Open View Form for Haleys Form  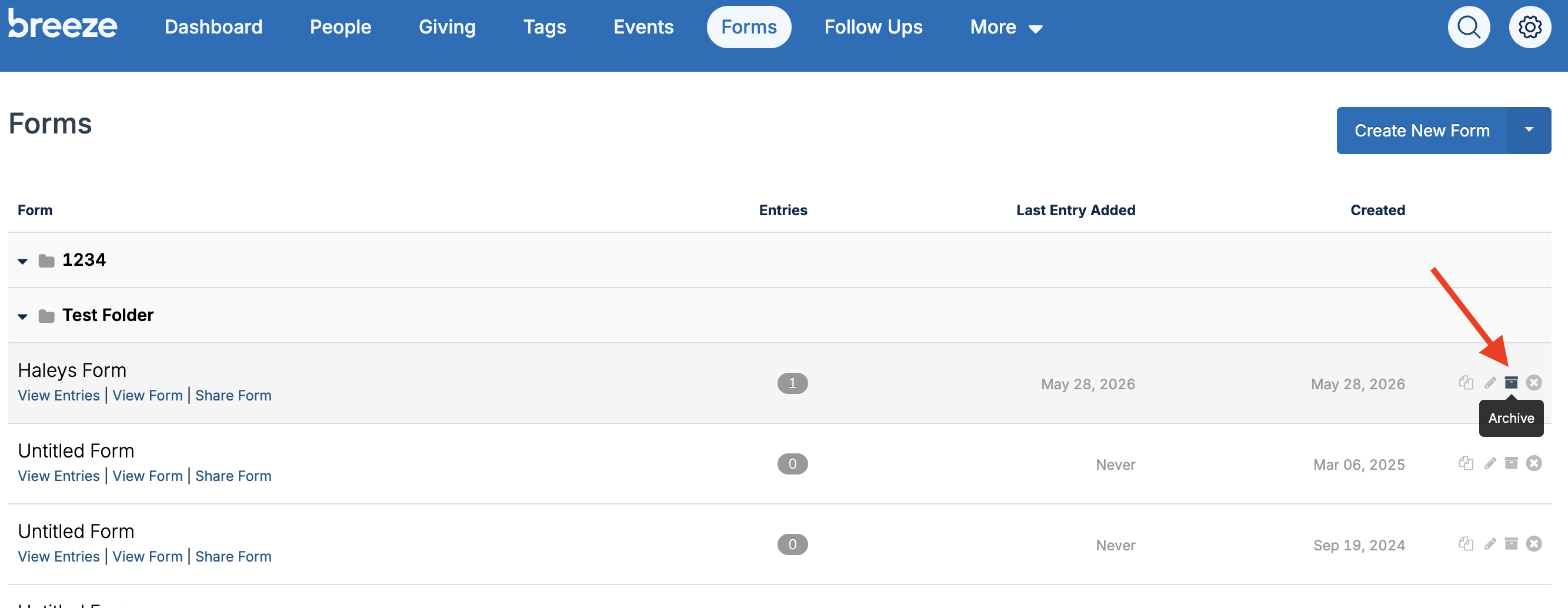(x=147, y=396)
